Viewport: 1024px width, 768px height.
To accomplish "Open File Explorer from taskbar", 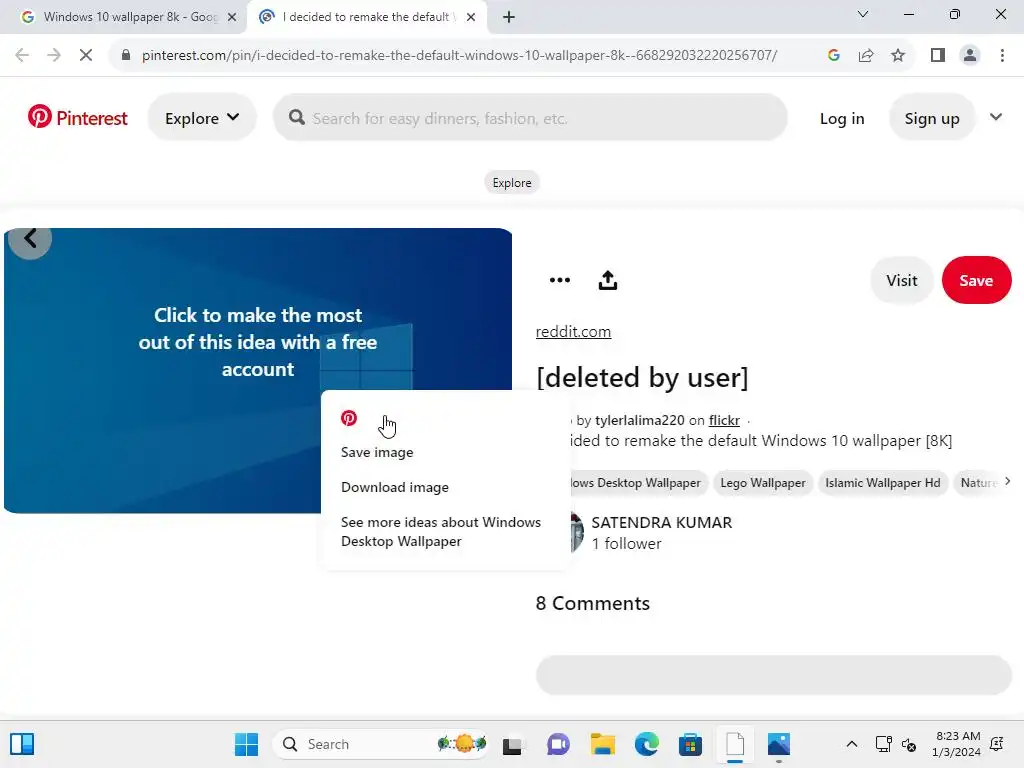I will tap(602, 744).
